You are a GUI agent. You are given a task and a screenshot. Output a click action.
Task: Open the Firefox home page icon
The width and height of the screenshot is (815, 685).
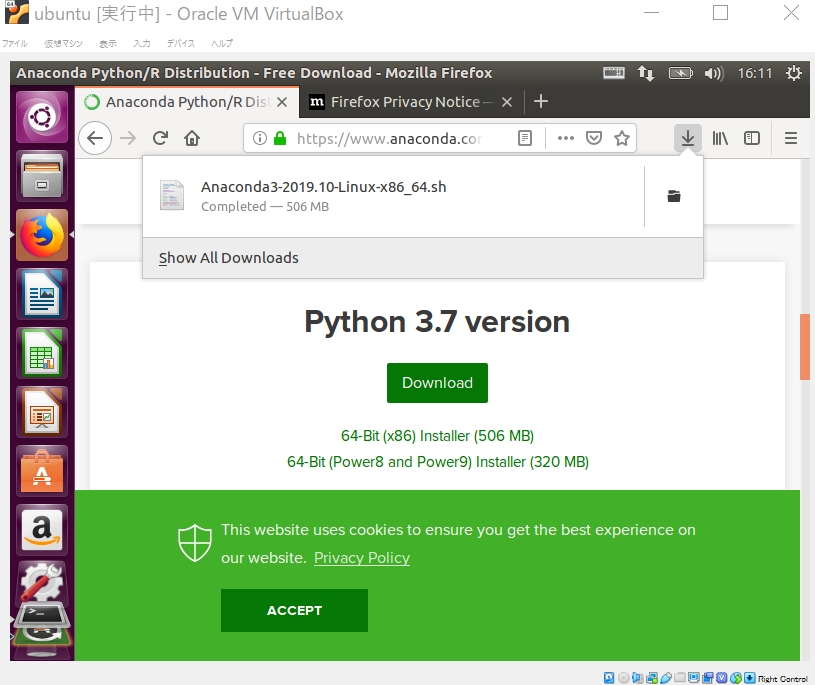point(192,138)
